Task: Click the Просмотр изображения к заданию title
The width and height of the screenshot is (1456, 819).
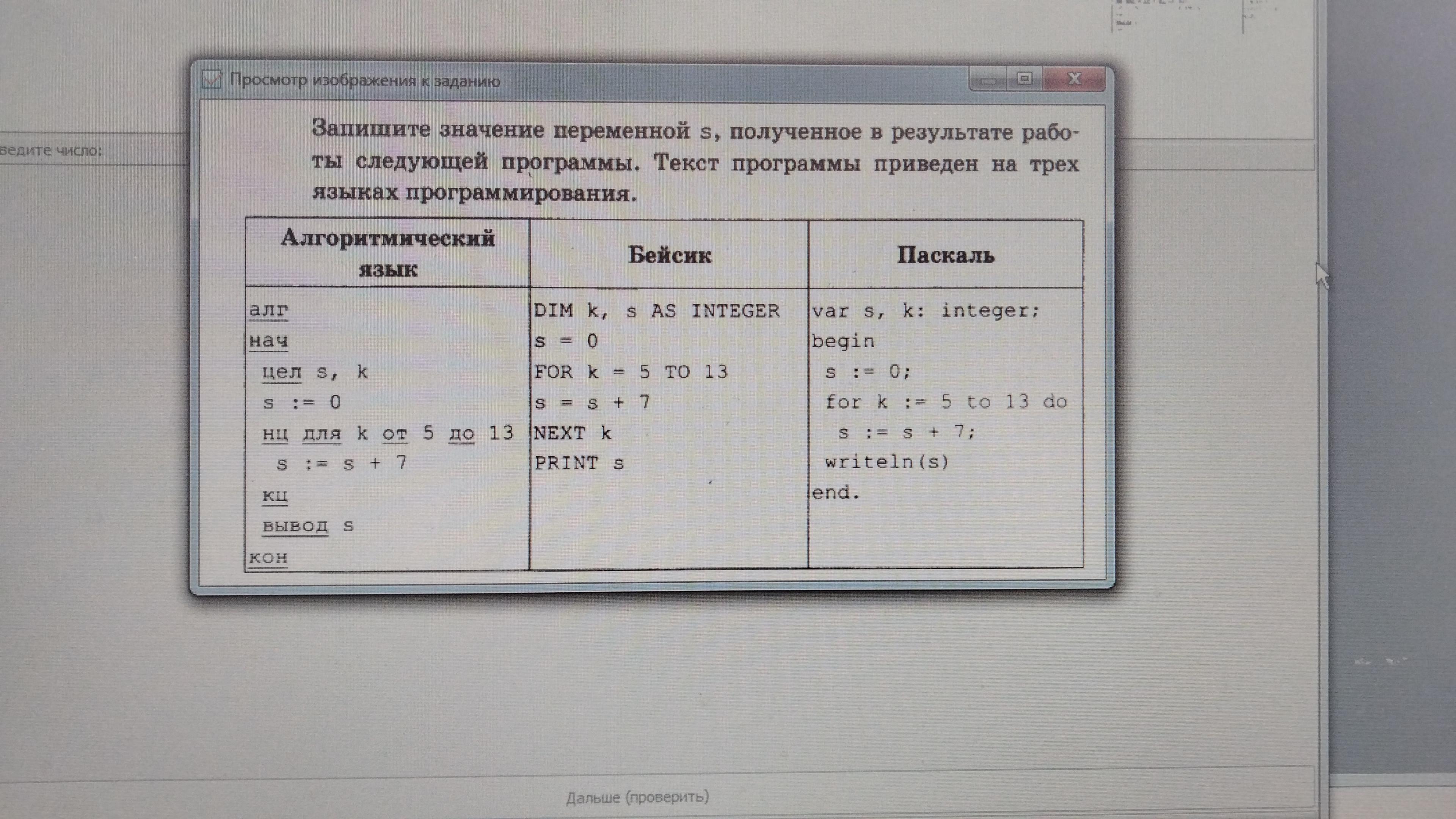Action: pos(364,81)
